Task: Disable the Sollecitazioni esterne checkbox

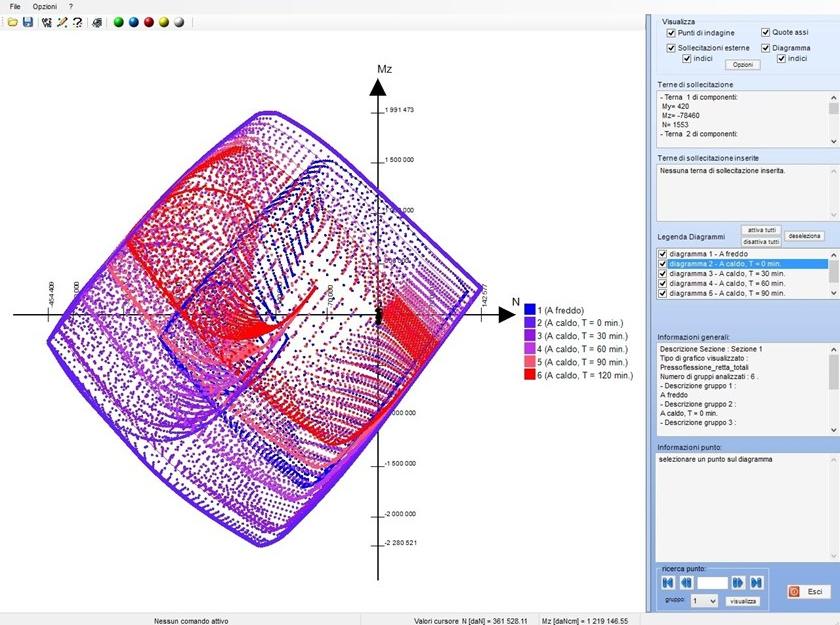Action: tap(672, 47)
